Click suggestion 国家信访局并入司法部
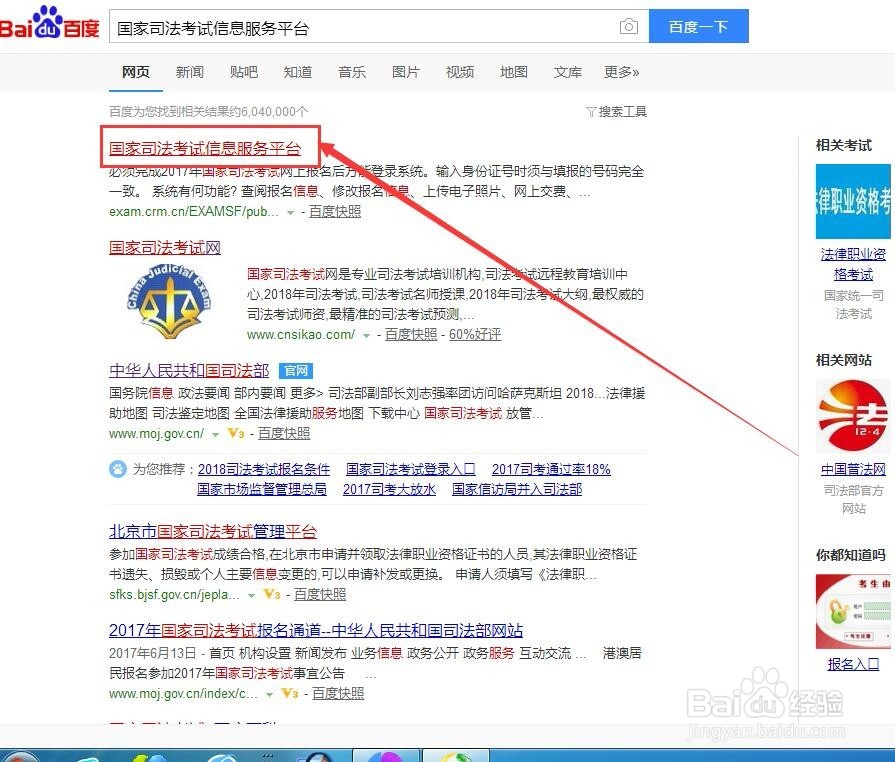 517,489
